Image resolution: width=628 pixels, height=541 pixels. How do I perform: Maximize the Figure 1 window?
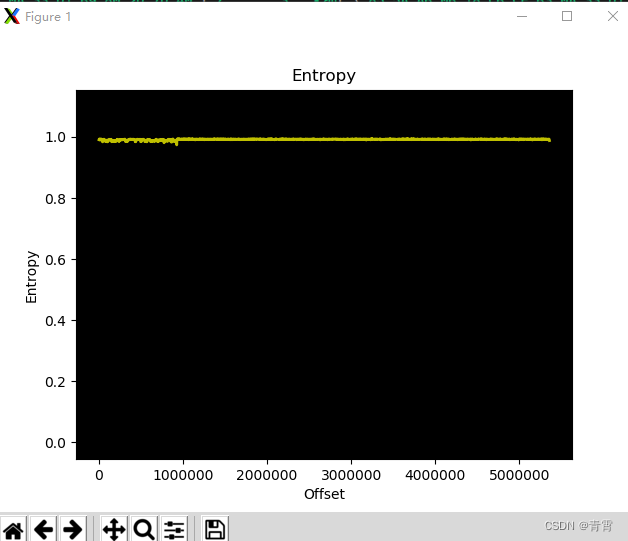(x=567, y=16)
